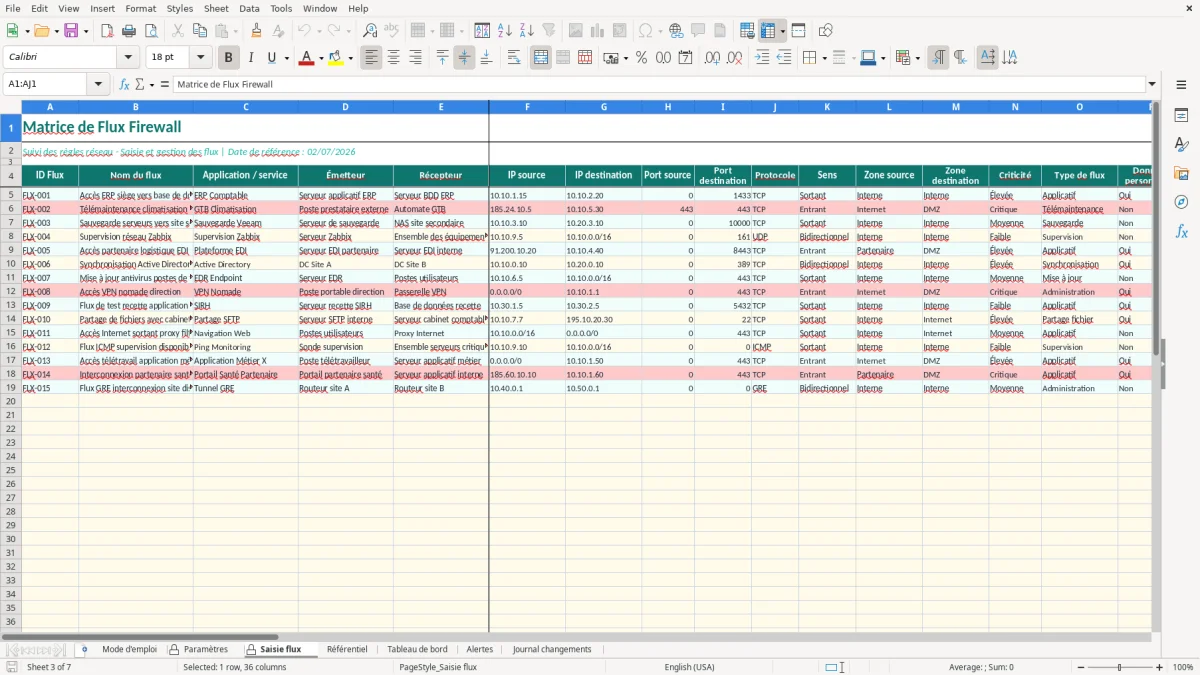This screenshot has height=675, width=1200.
Task: Click PageStyle_Saisie flux in status bar
Action: point(438,667)
